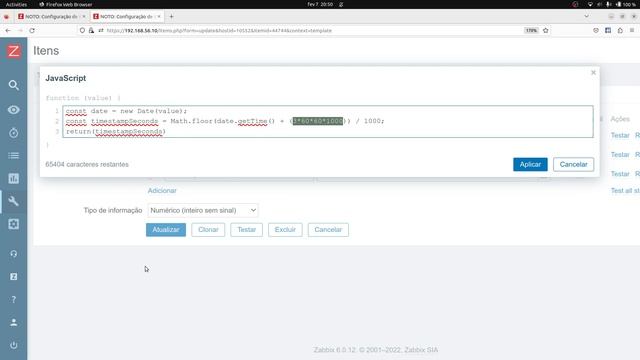Click the Aplicar button
The image size is (640, 360).
click(x=530, y=164)
